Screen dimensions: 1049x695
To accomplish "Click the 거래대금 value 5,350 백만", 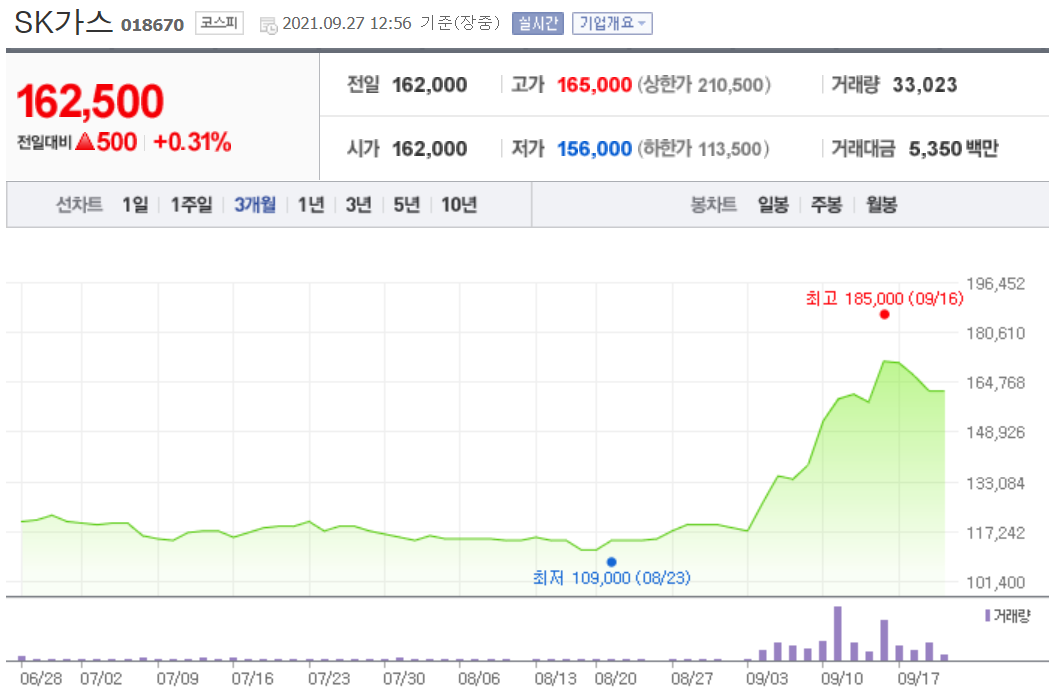I will coord(953,148).
